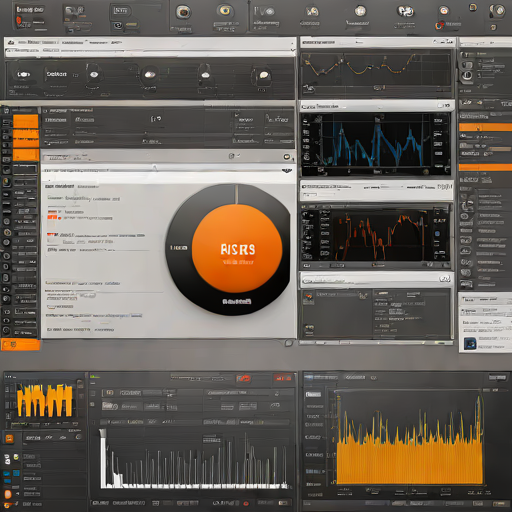This screenshot has height=512, width=512.
Task: Toggle the last glowing knob in the knob row
Action: [263, 75]
